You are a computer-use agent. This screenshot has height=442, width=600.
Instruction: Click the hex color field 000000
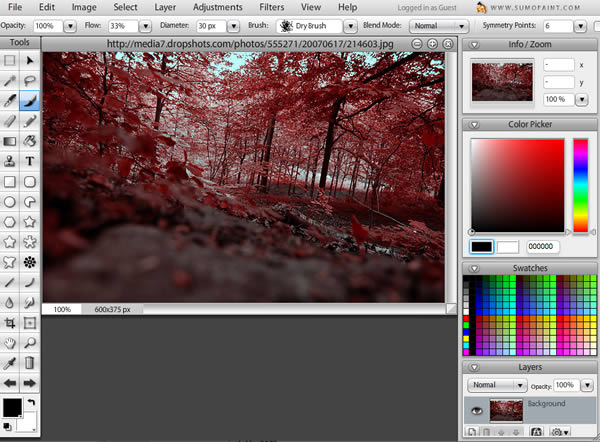coord(543,246)
